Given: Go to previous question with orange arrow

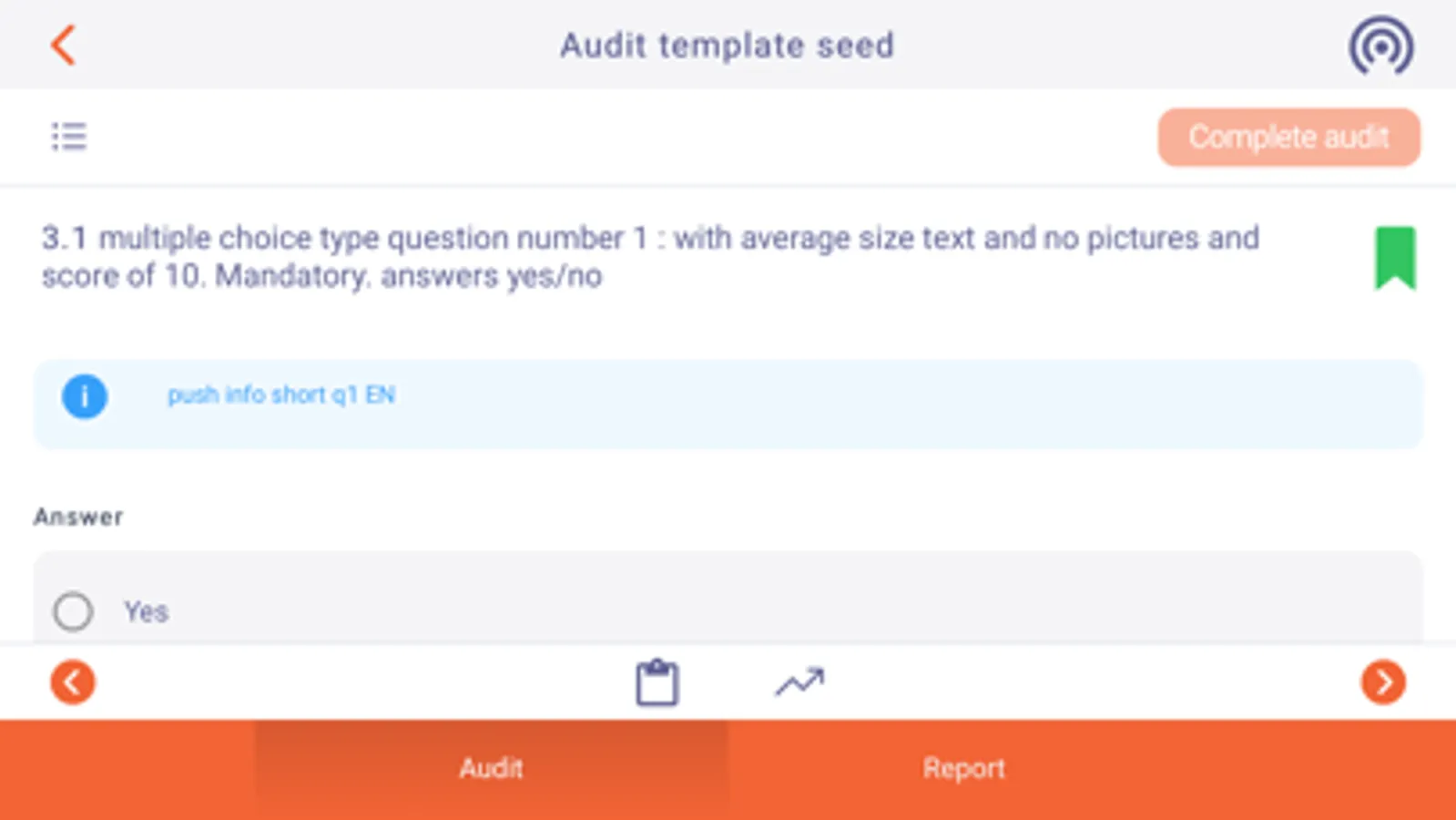Looking at the screenshot, I should click(73, 682).
